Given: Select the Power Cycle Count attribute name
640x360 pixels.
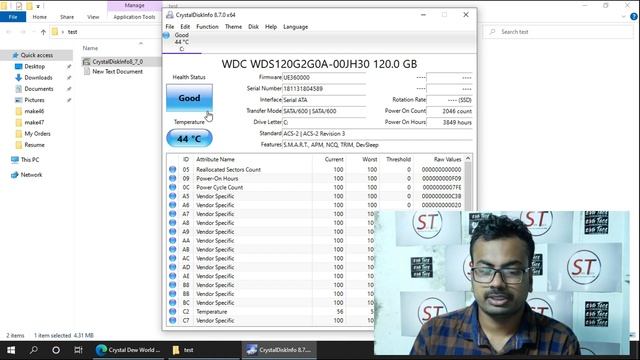Looking at the screenshot, I should pos(220,187).
